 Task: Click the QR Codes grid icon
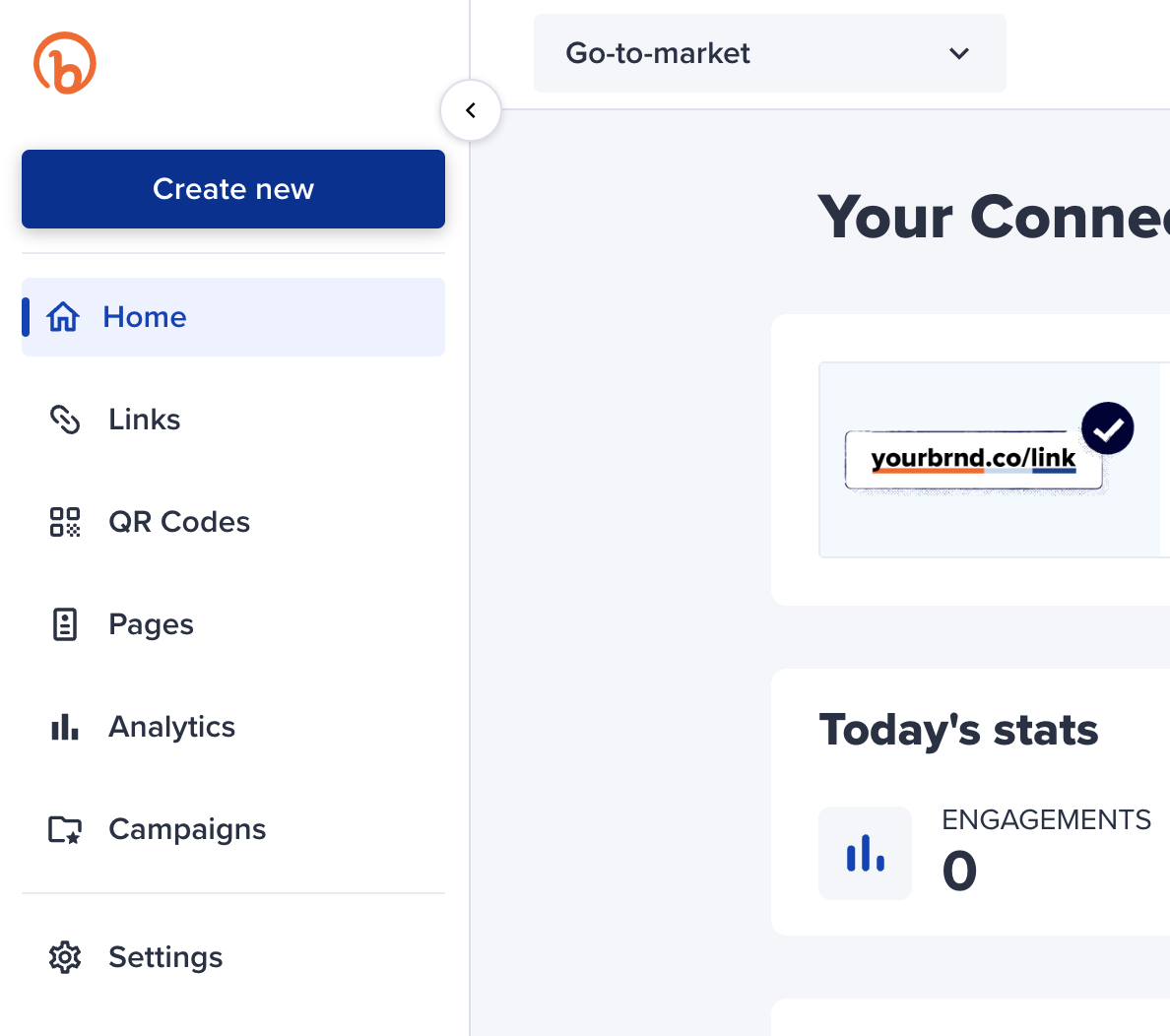(x=65, y=522)
